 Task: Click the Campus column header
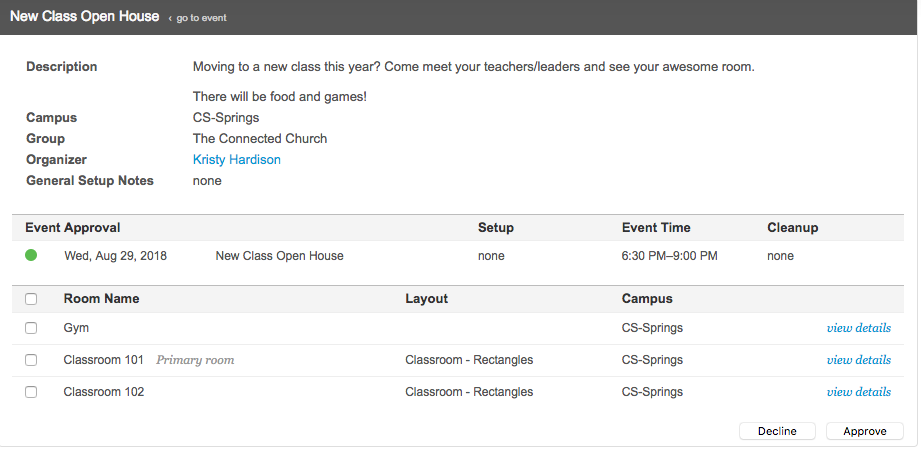647,299
